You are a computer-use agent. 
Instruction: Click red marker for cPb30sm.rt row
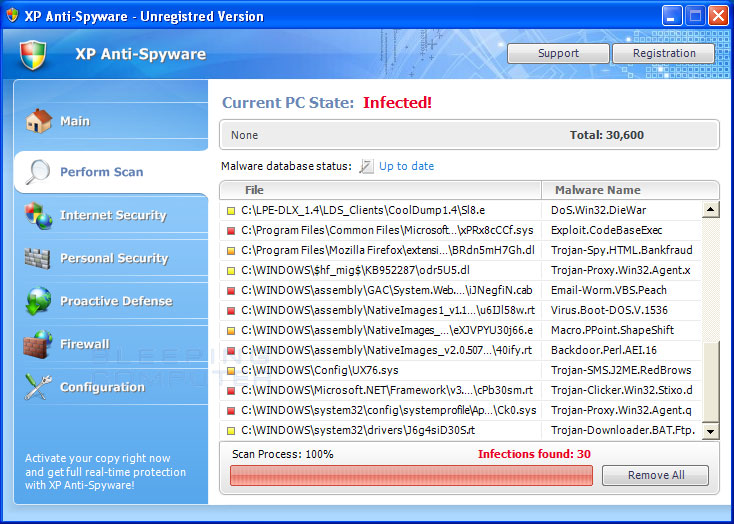pyautogui.click(x=231, y=391)
